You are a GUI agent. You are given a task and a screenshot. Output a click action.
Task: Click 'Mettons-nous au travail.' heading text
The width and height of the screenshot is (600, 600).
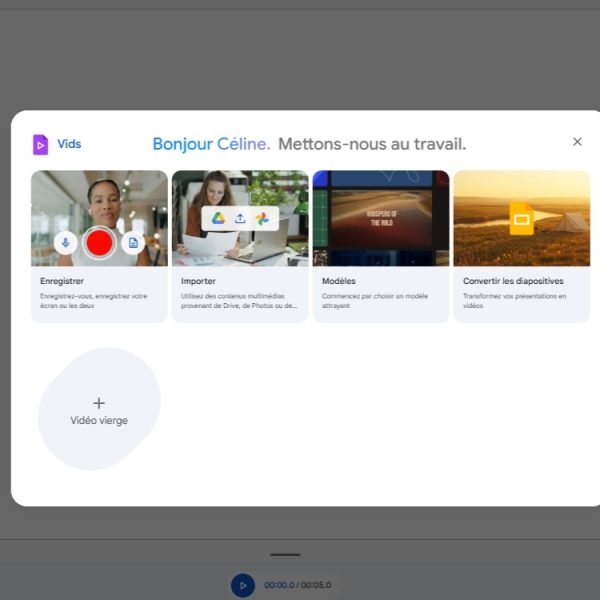[x=372, y=144]
